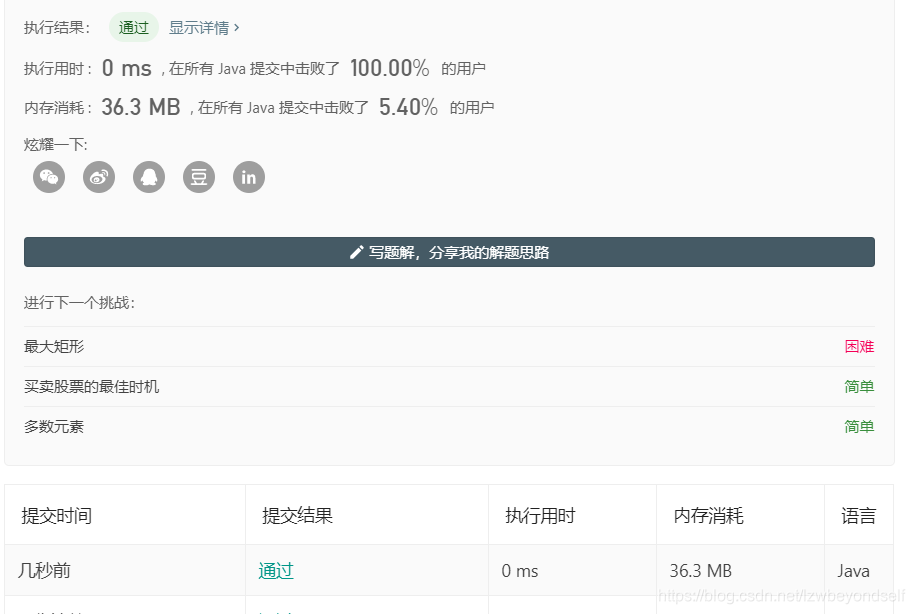915x614 pixels.
Task: Click the 简单 label beside 买卖股票的最佳时机
Action: pos(859,387)
